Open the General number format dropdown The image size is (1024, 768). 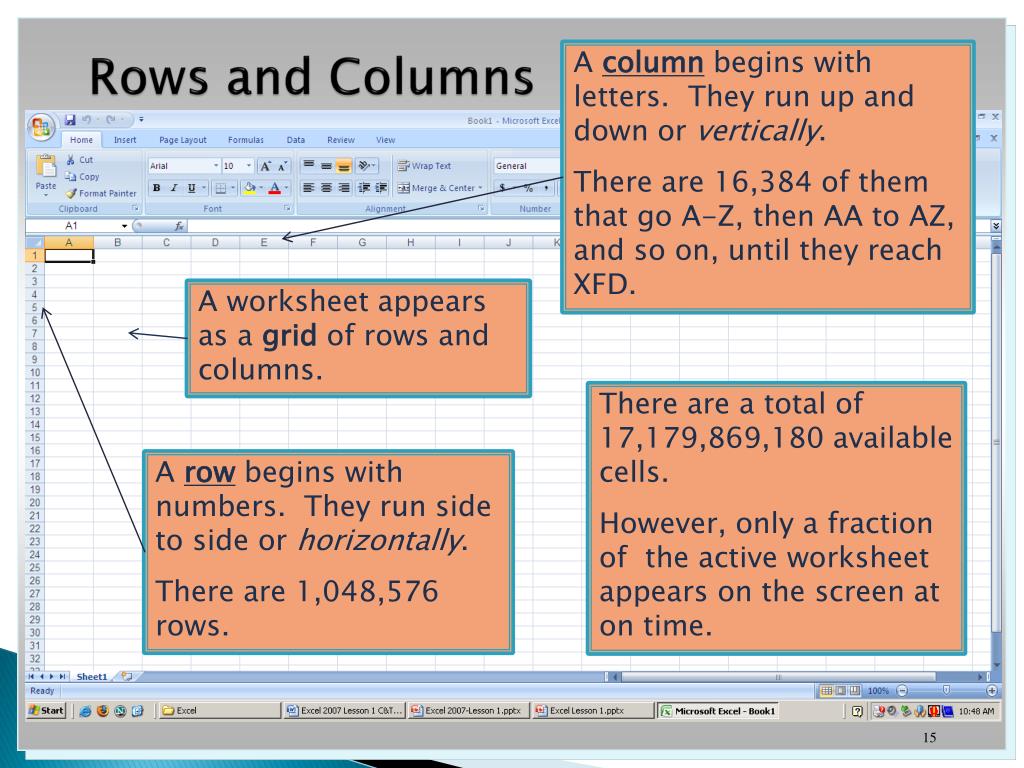pyautogui.click(x=526, y=166)
